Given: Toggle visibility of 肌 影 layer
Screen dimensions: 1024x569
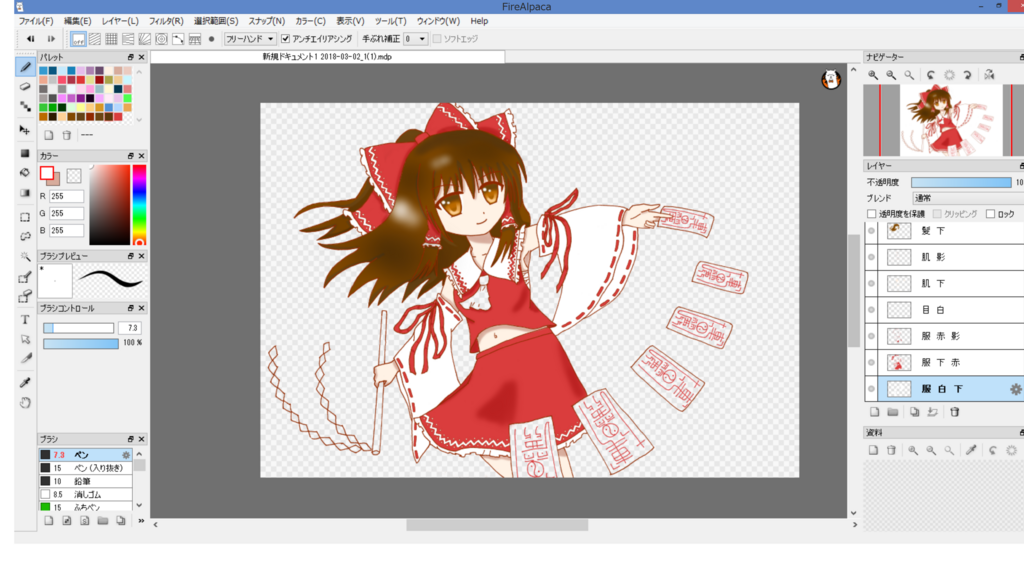Looking at the screenshot, I should [x=871, y=257].
